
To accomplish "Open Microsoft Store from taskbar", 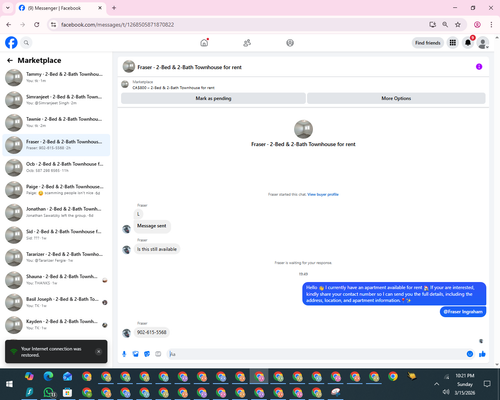I will [x=67, y=392].
